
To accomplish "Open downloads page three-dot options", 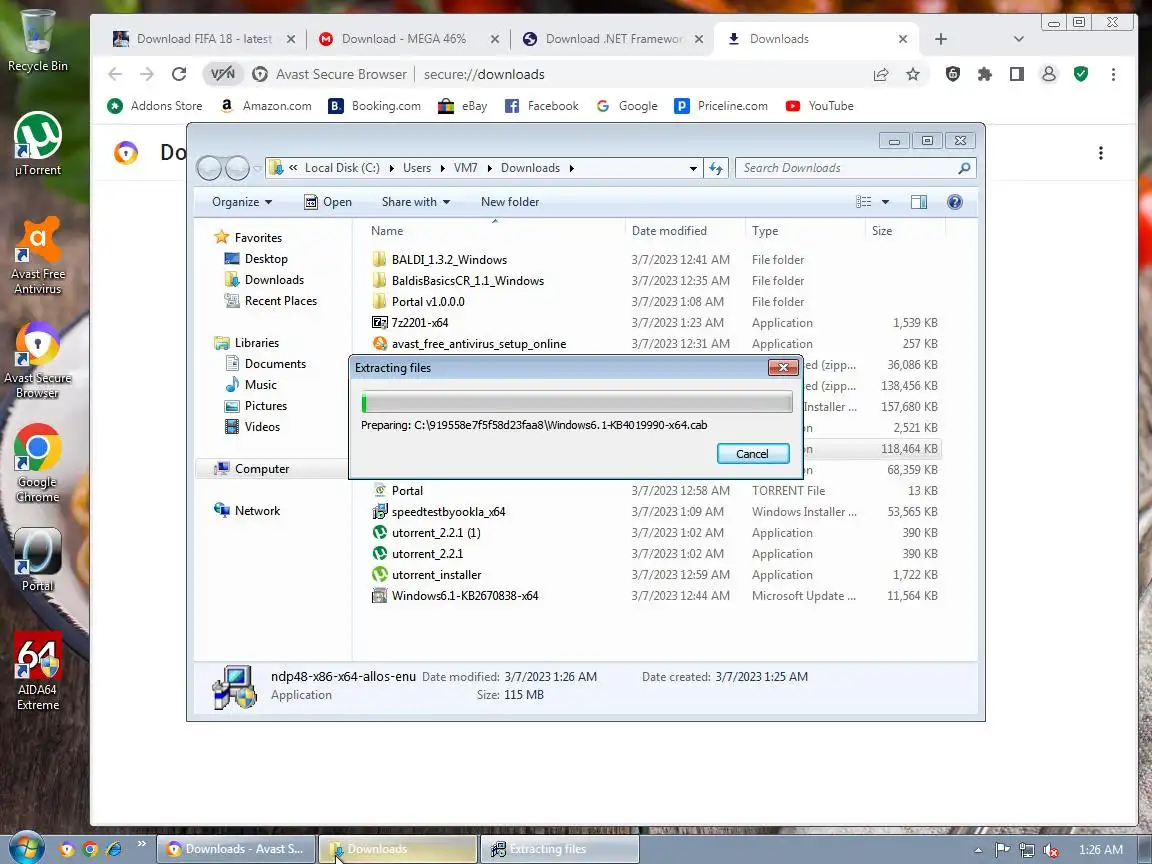I will tap(1101, 153).
